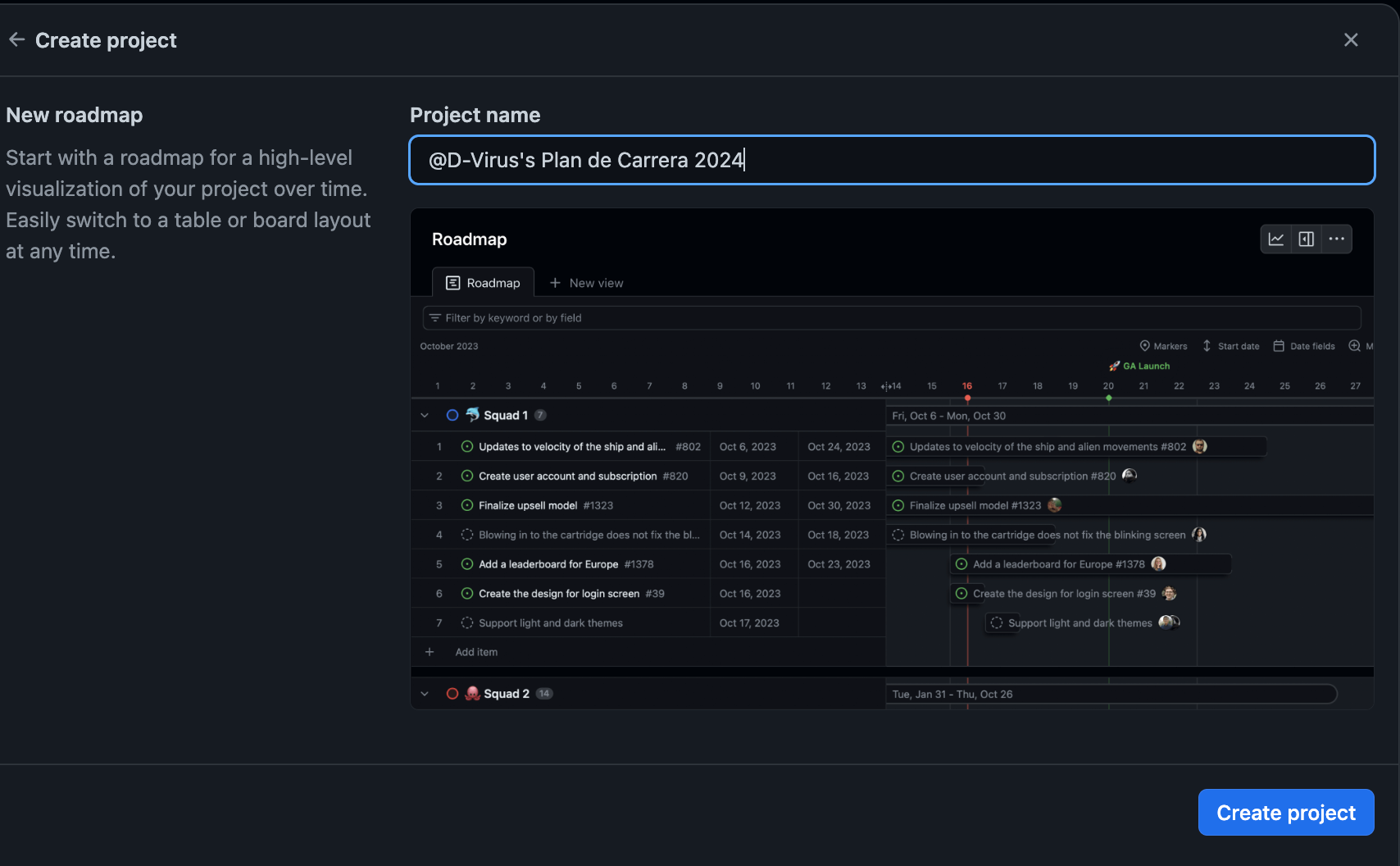1400x866 pixels.
Task: Click the GA Launch marker
Action: pos(1139,367)
